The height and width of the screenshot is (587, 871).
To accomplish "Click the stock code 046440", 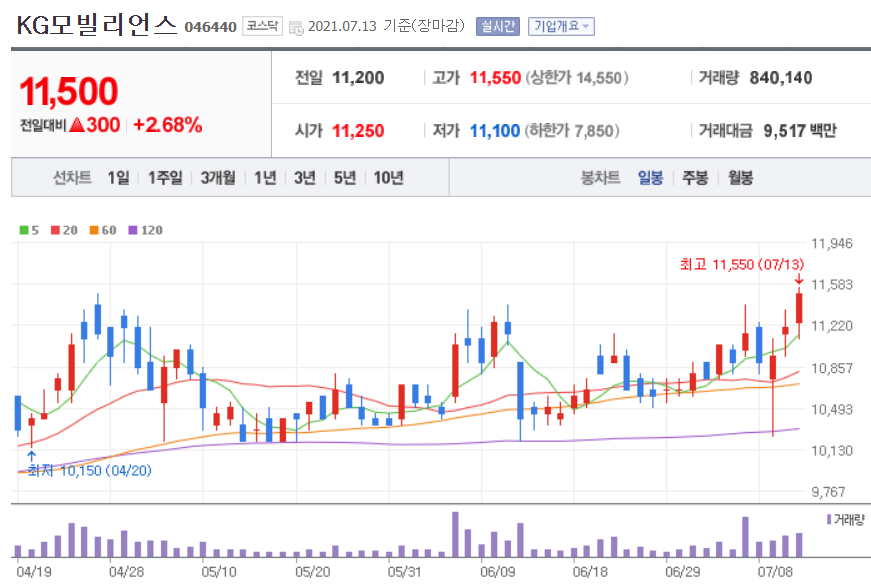I will 211,27.
